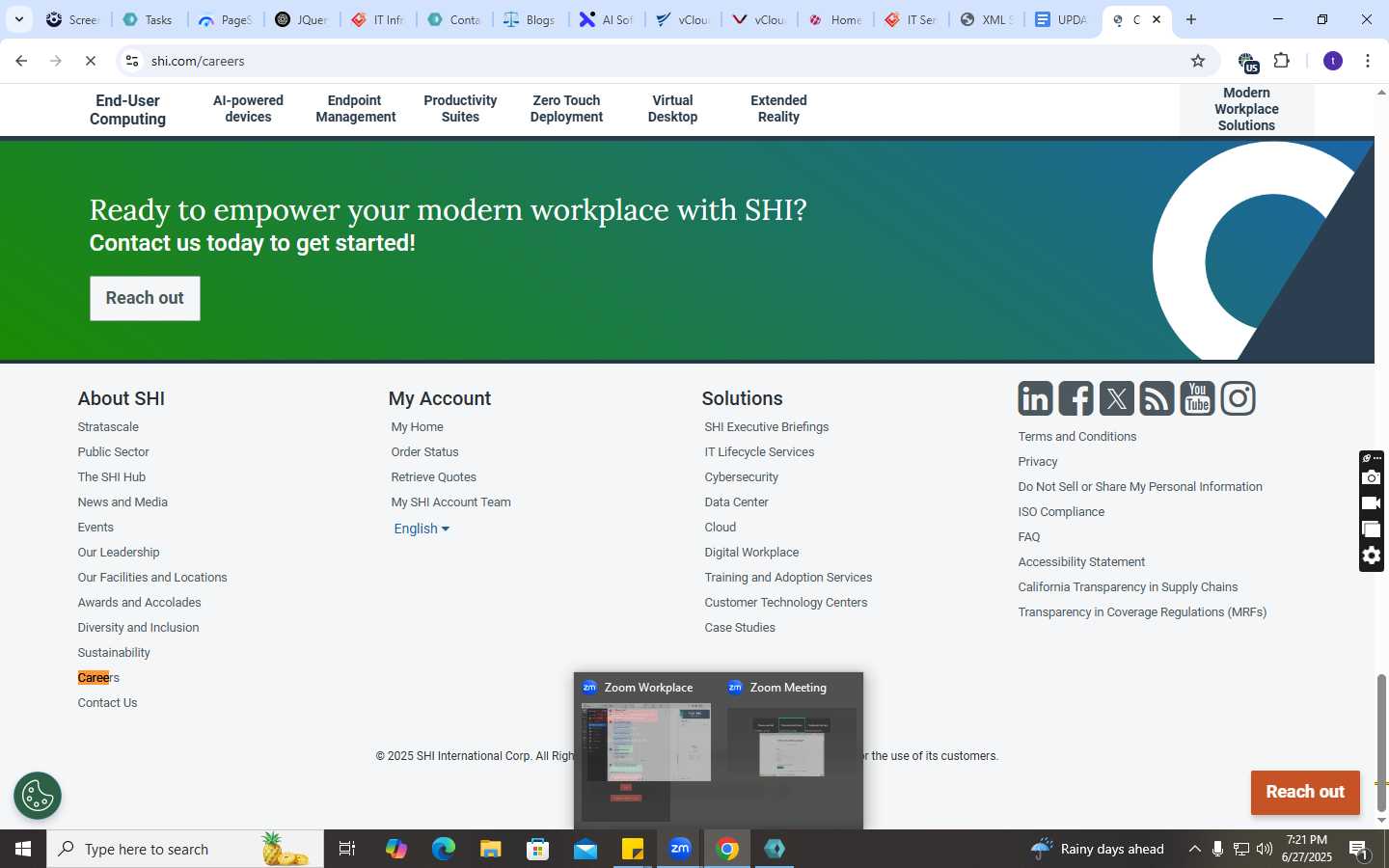Screen dimensions: 1389x868
Task: Open Microsoft Store from taskbar
Action: tap(537, 849)
